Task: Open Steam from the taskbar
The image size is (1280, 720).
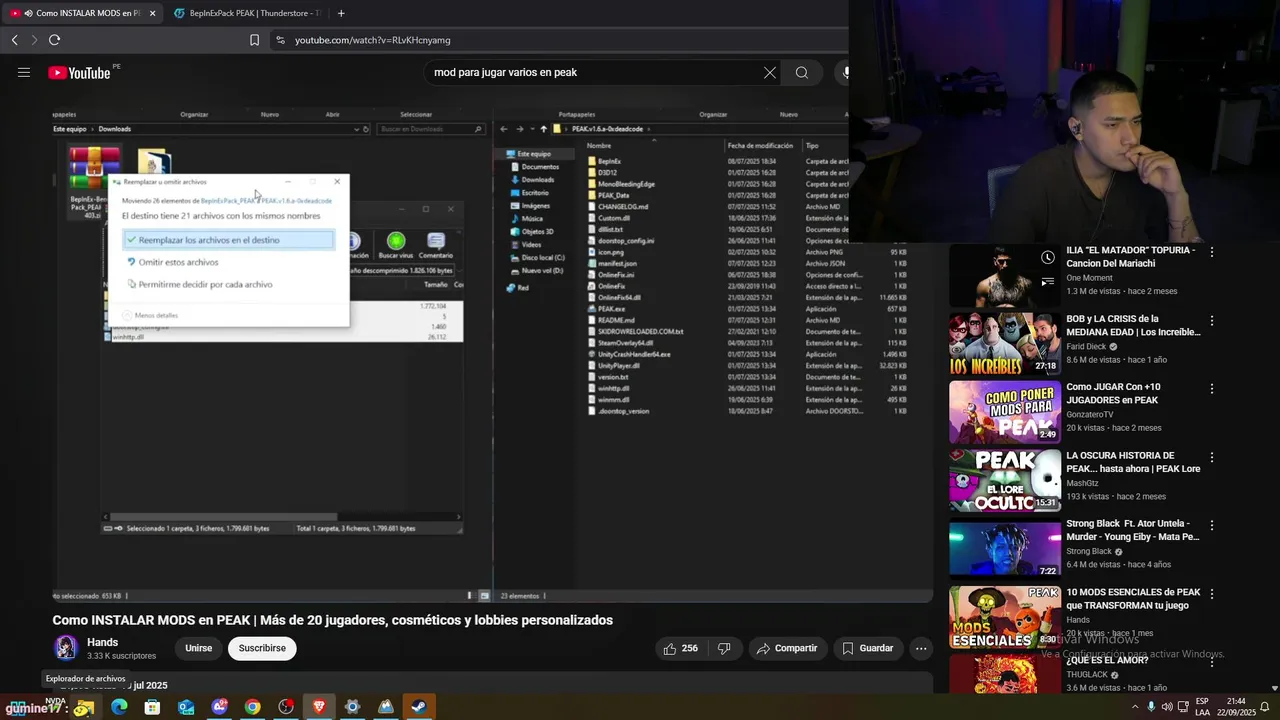Action: [419, 707]
